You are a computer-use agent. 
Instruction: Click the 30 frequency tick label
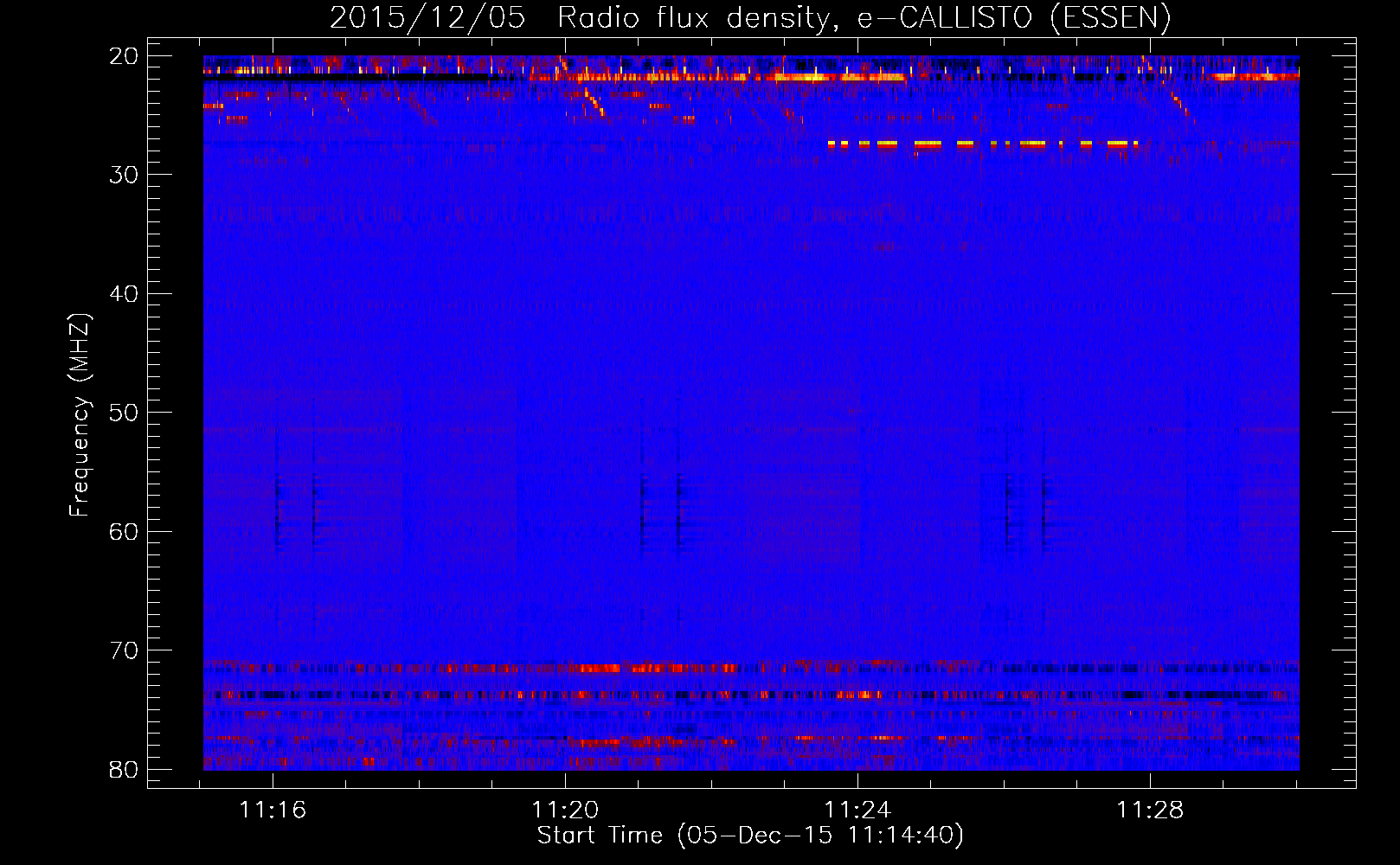point(124,175)
